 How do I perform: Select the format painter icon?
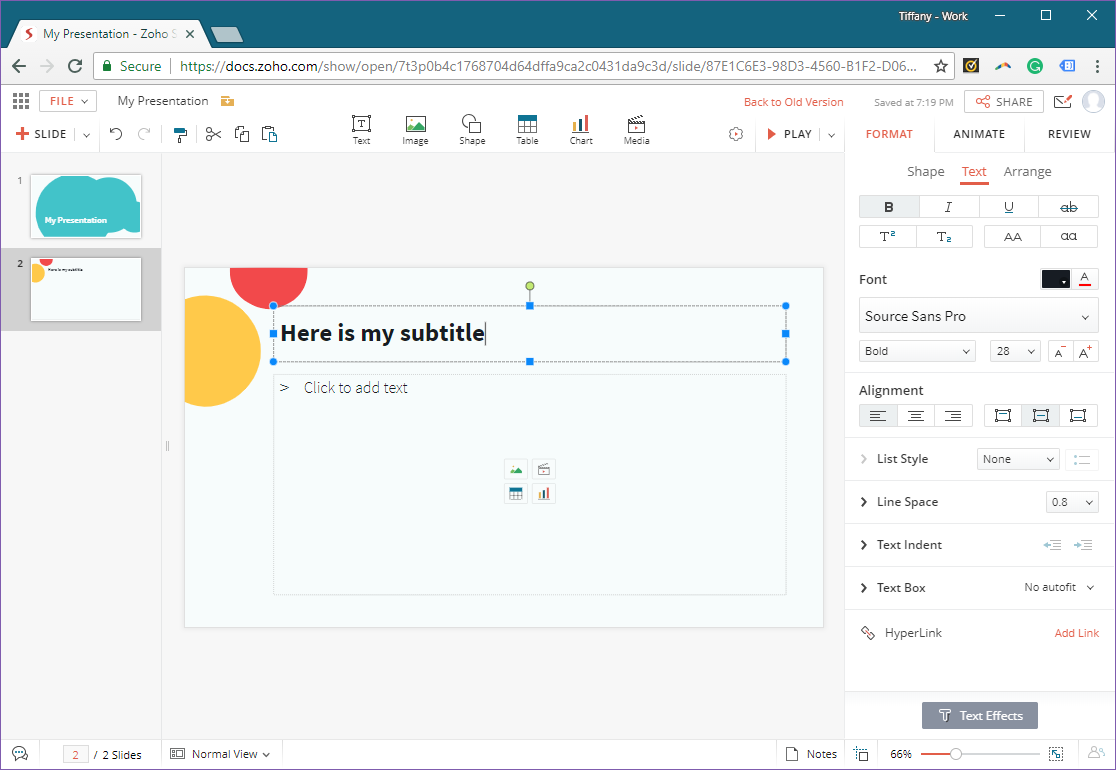point(180,134)
